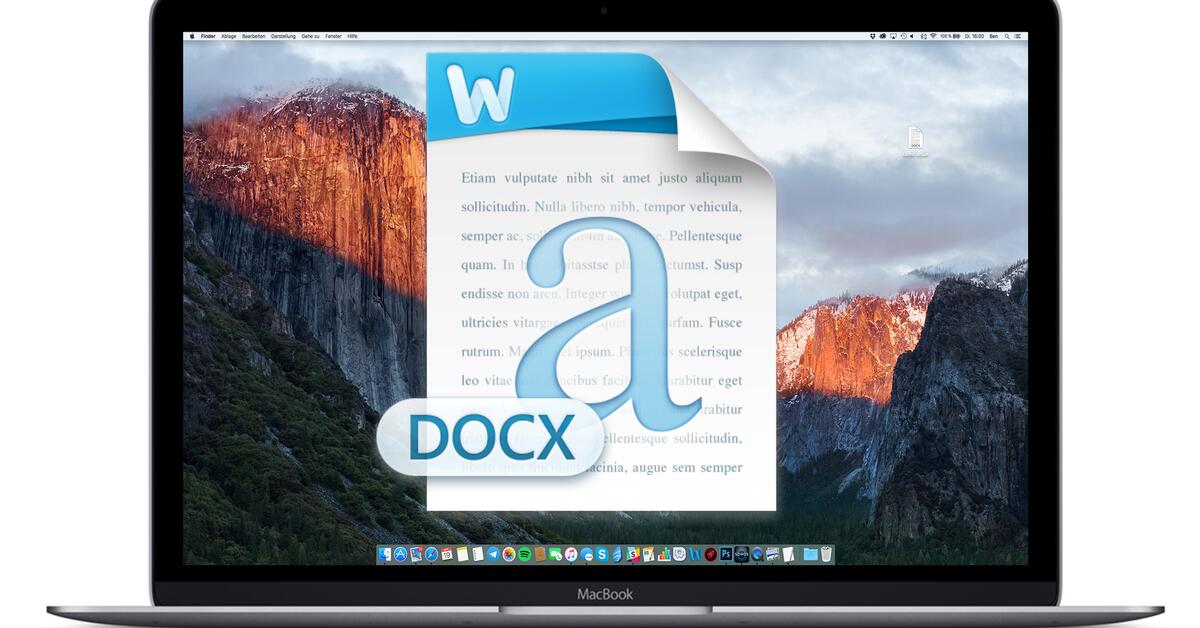Click Dropbox icon in menu bar

click(x=873, y=36)
